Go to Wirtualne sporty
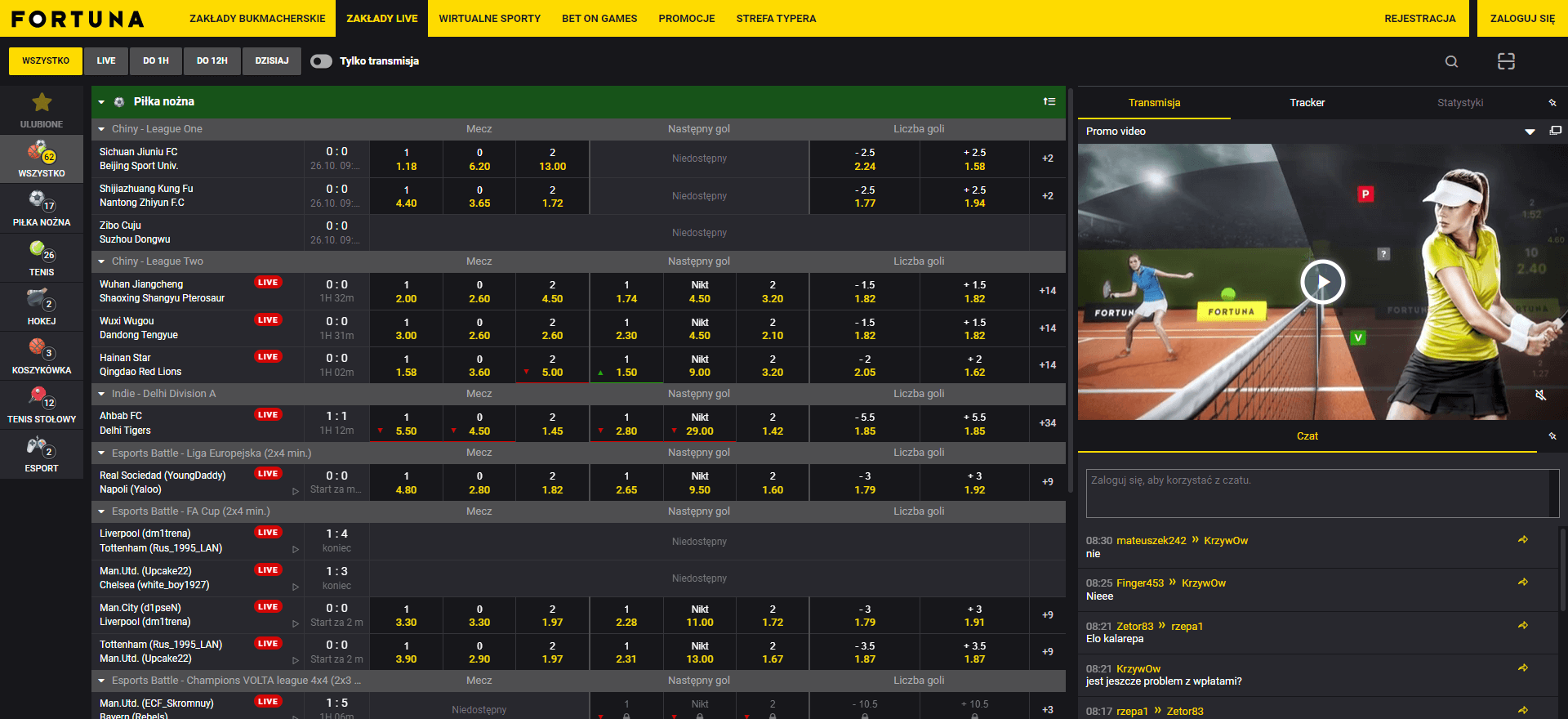Image resolution: width=1568 pixels, height=719 pixels. 490,19
